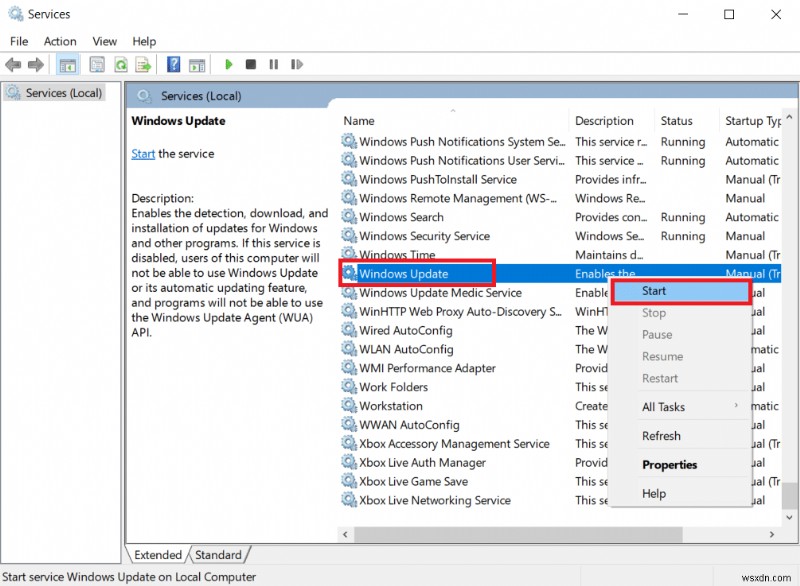Click the forward navigation arrow
The height and width of the screenshot is (586, 800).
click(x=36, y=64)
